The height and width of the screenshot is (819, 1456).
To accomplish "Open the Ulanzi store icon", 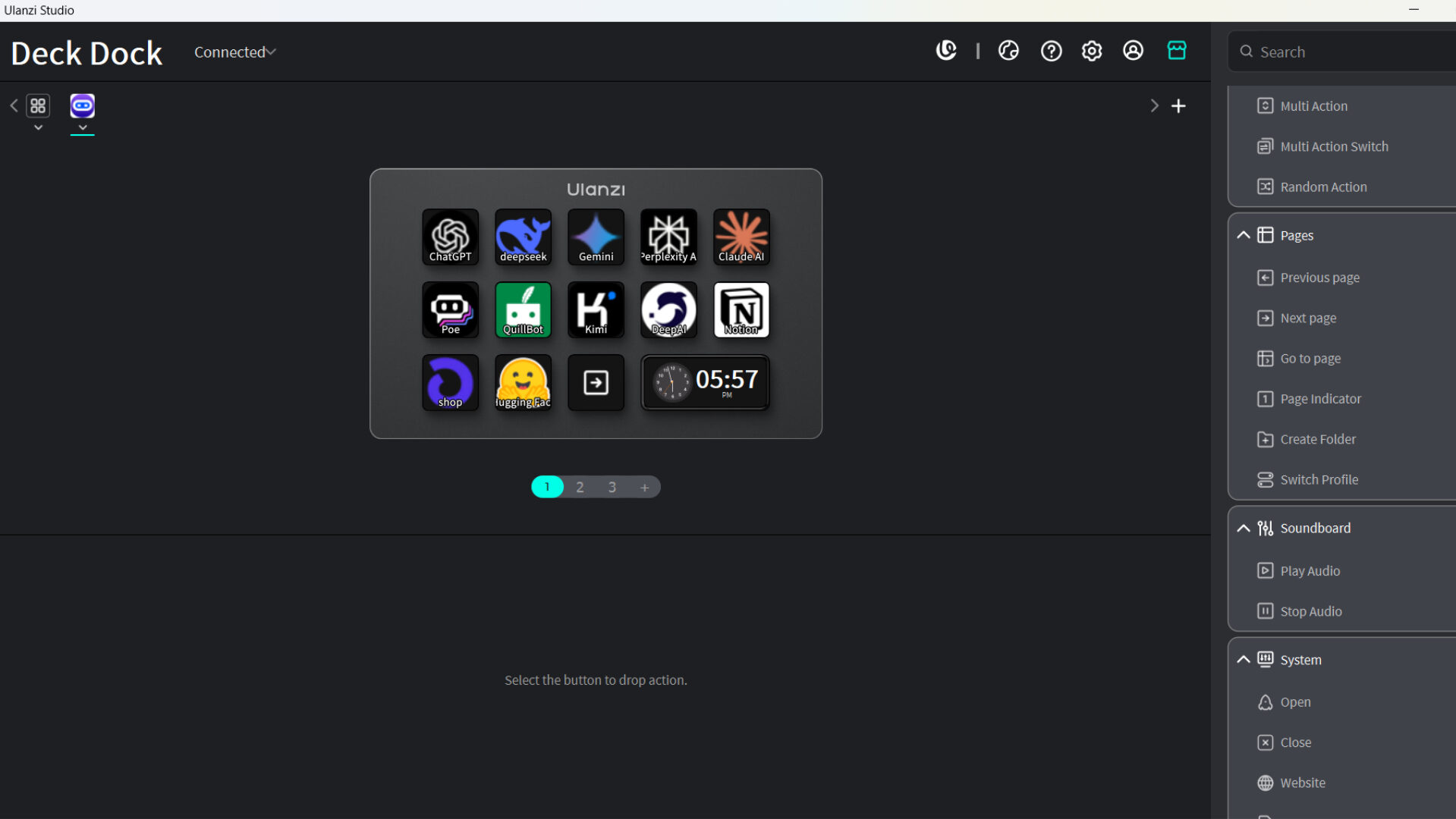I will click(1177, 51).
